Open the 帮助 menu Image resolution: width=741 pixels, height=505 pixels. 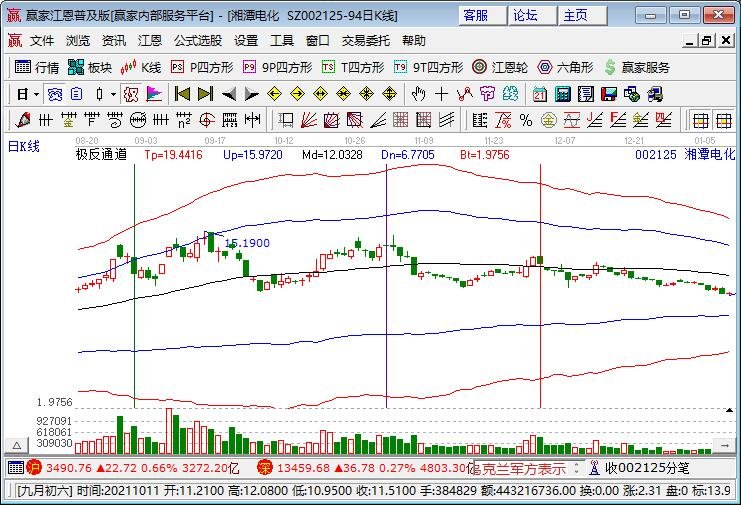click(414, 41)
